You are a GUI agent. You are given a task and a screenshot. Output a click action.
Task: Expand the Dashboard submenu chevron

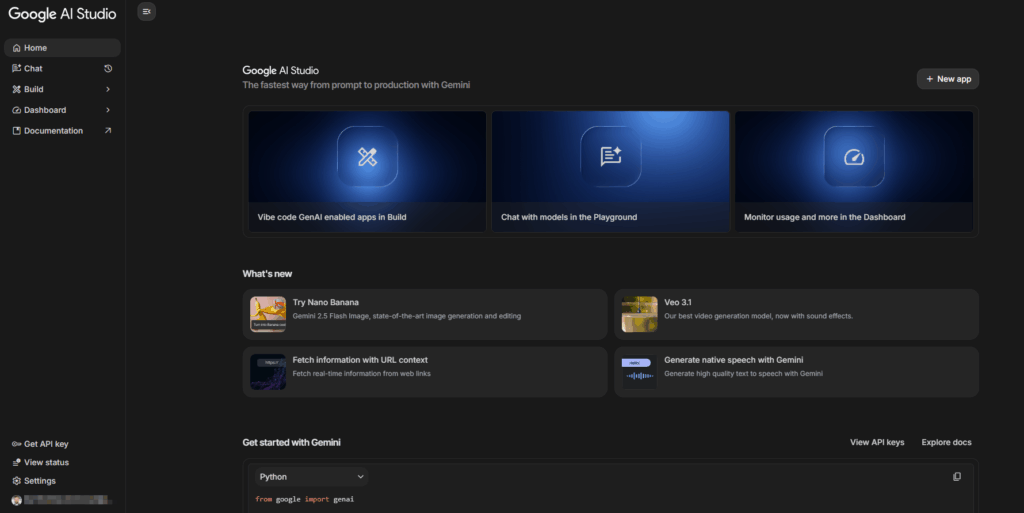pyautogui.click(x=108, y=110)
